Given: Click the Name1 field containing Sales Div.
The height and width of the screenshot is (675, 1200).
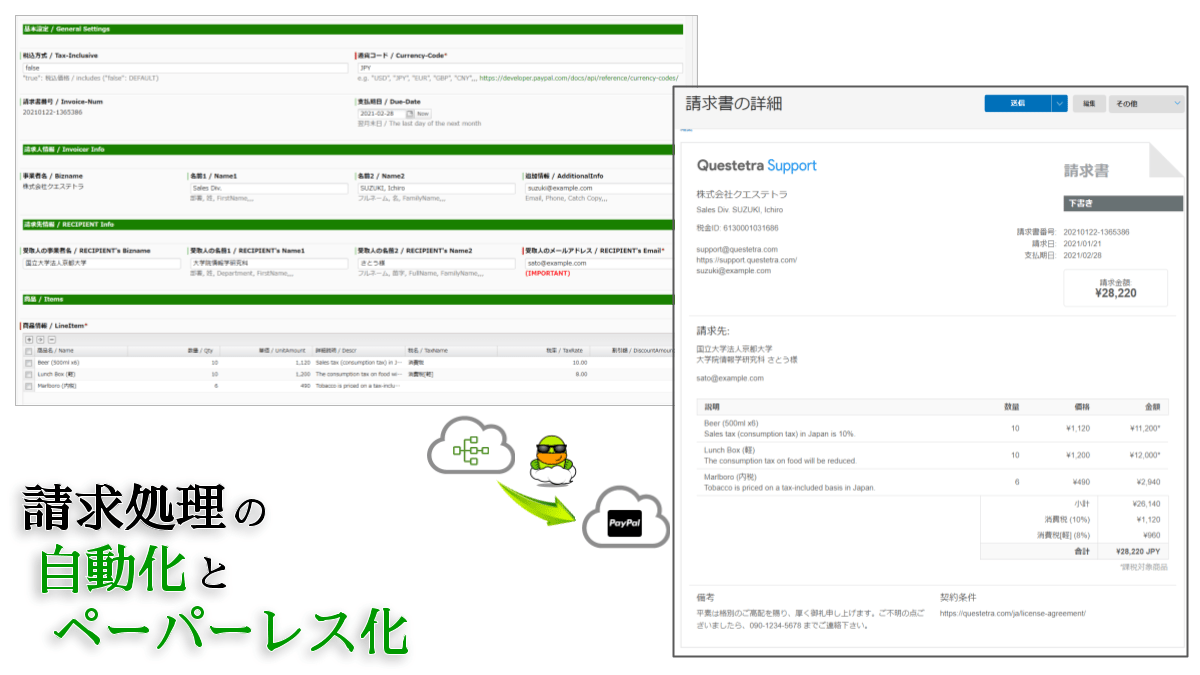Looking at the screenshot, I should [x=268, y=187].
